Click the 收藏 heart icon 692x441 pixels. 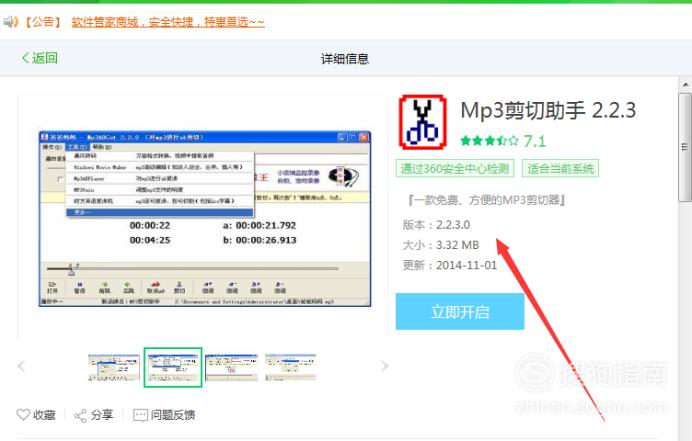[23, 415]
